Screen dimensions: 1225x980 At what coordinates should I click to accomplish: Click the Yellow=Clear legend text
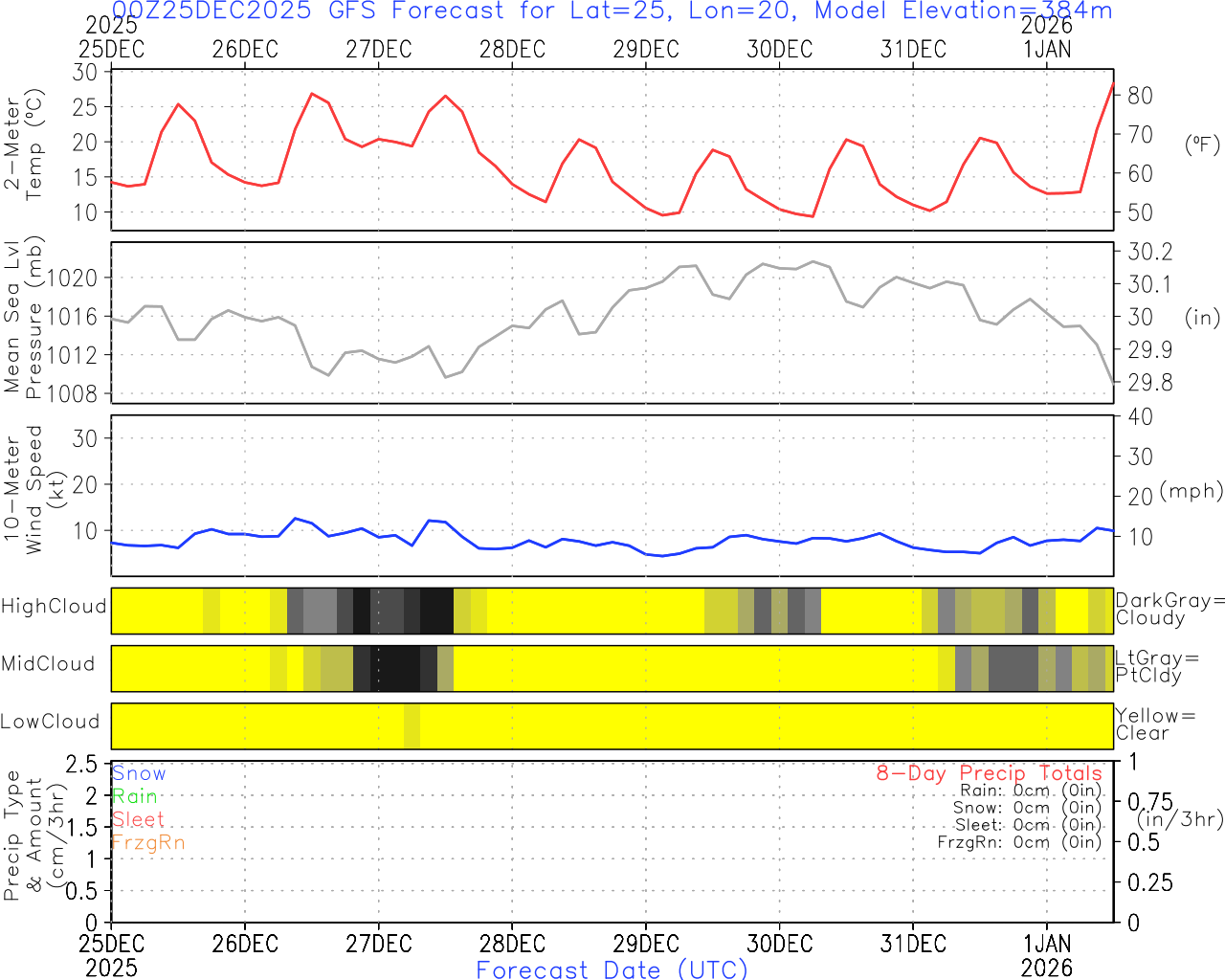click(1155, 724)
